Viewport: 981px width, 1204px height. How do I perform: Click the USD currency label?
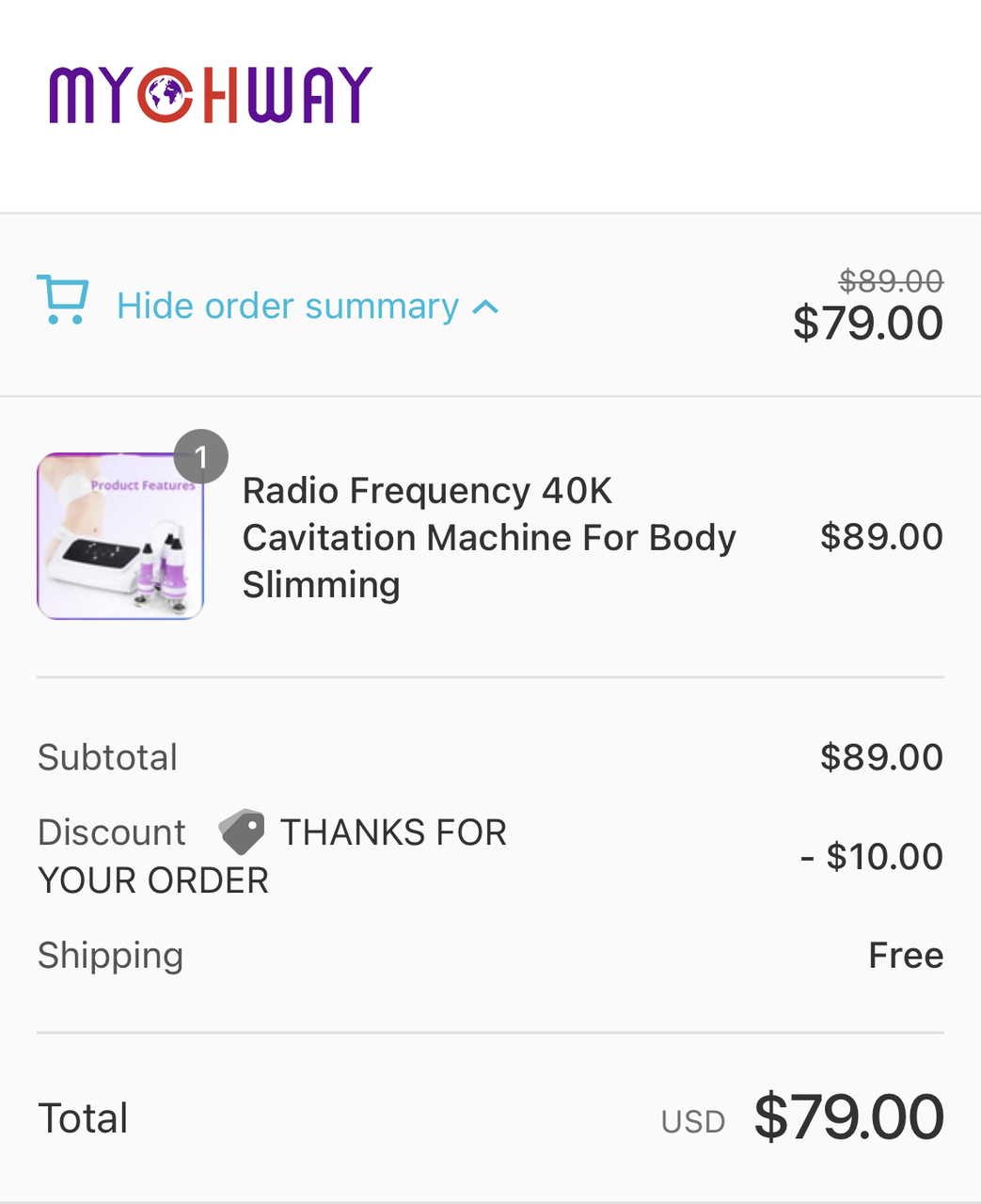[692, 1121]
